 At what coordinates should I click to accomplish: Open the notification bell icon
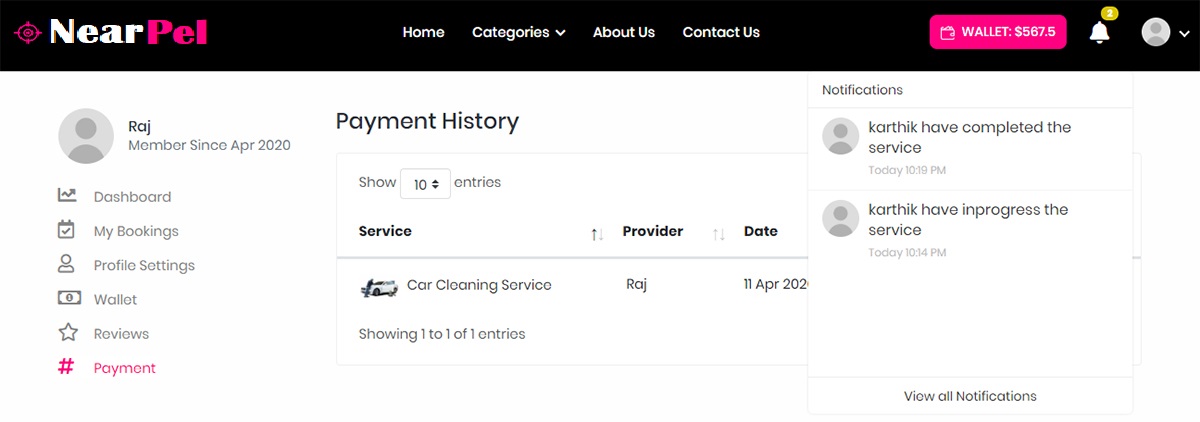point(1099,32)
